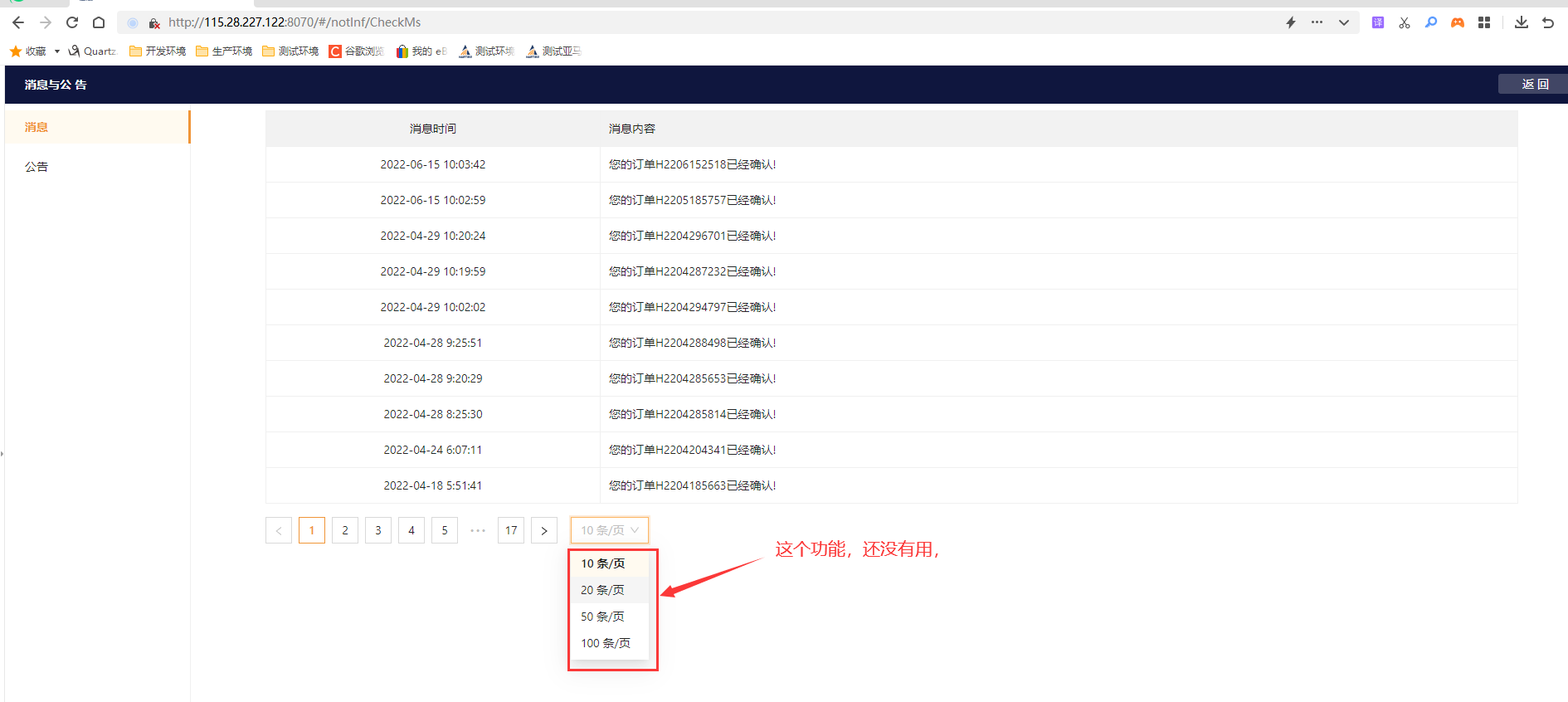The width and height of the screenshot is (1568, 702).
Task: Go back using the browser back arrow
Action: (18, 22)
